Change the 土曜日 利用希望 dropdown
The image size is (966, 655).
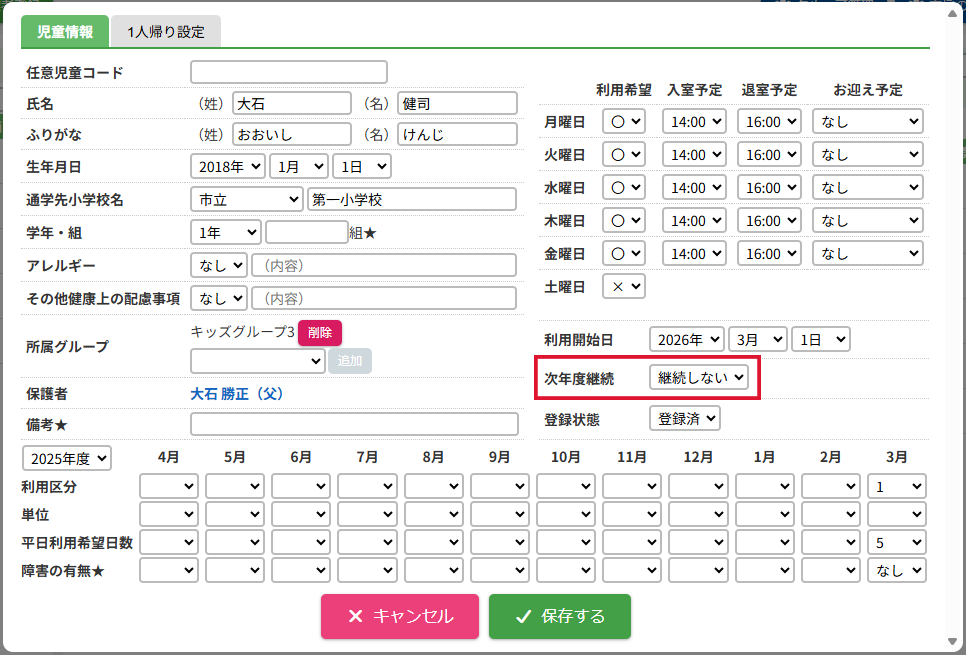click(x=623, y=287)
